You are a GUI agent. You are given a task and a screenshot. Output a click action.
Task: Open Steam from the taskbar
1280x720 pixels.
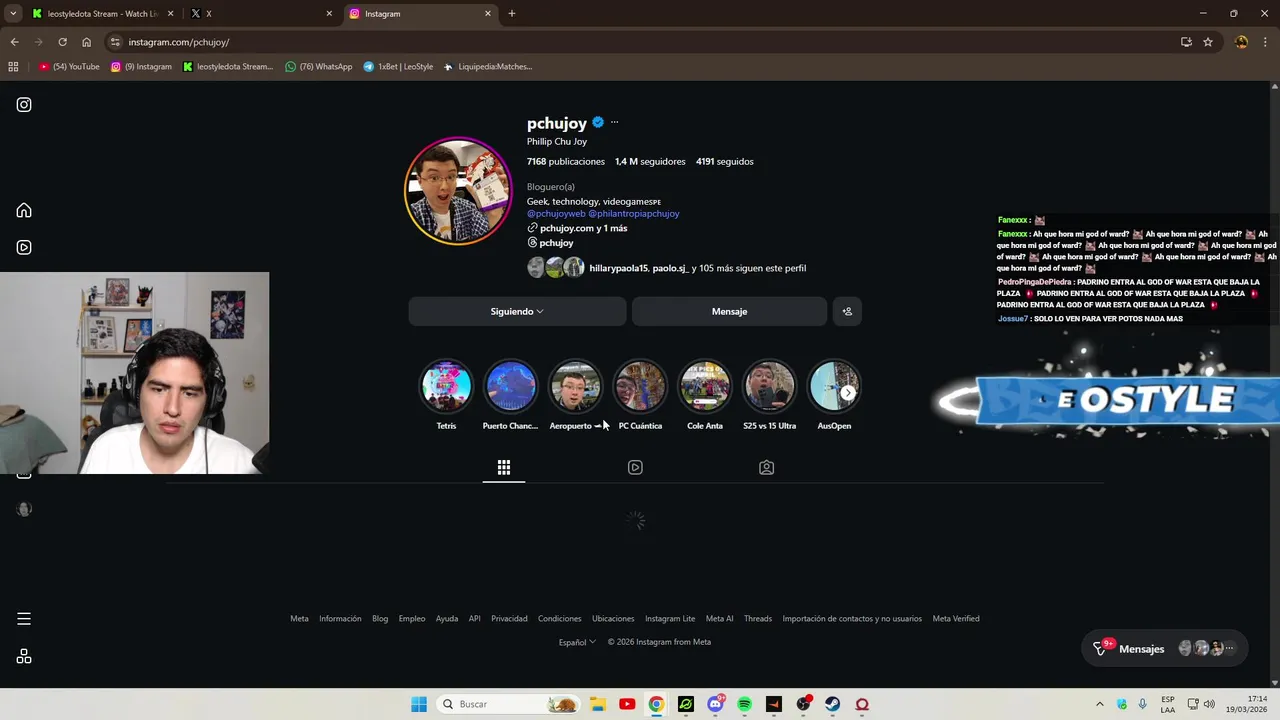[x=832, y=704]
